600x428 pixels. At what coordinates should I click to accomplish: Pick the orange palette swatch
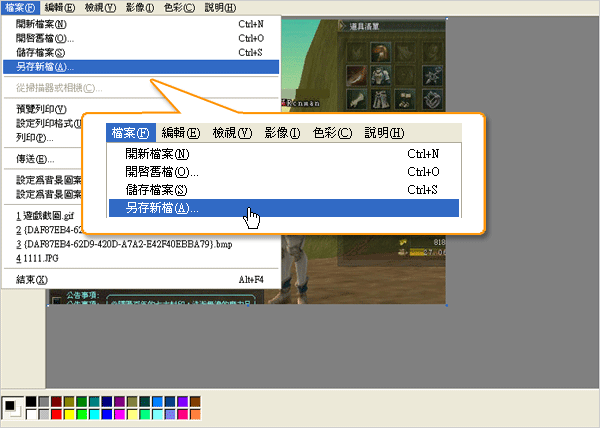195,414
